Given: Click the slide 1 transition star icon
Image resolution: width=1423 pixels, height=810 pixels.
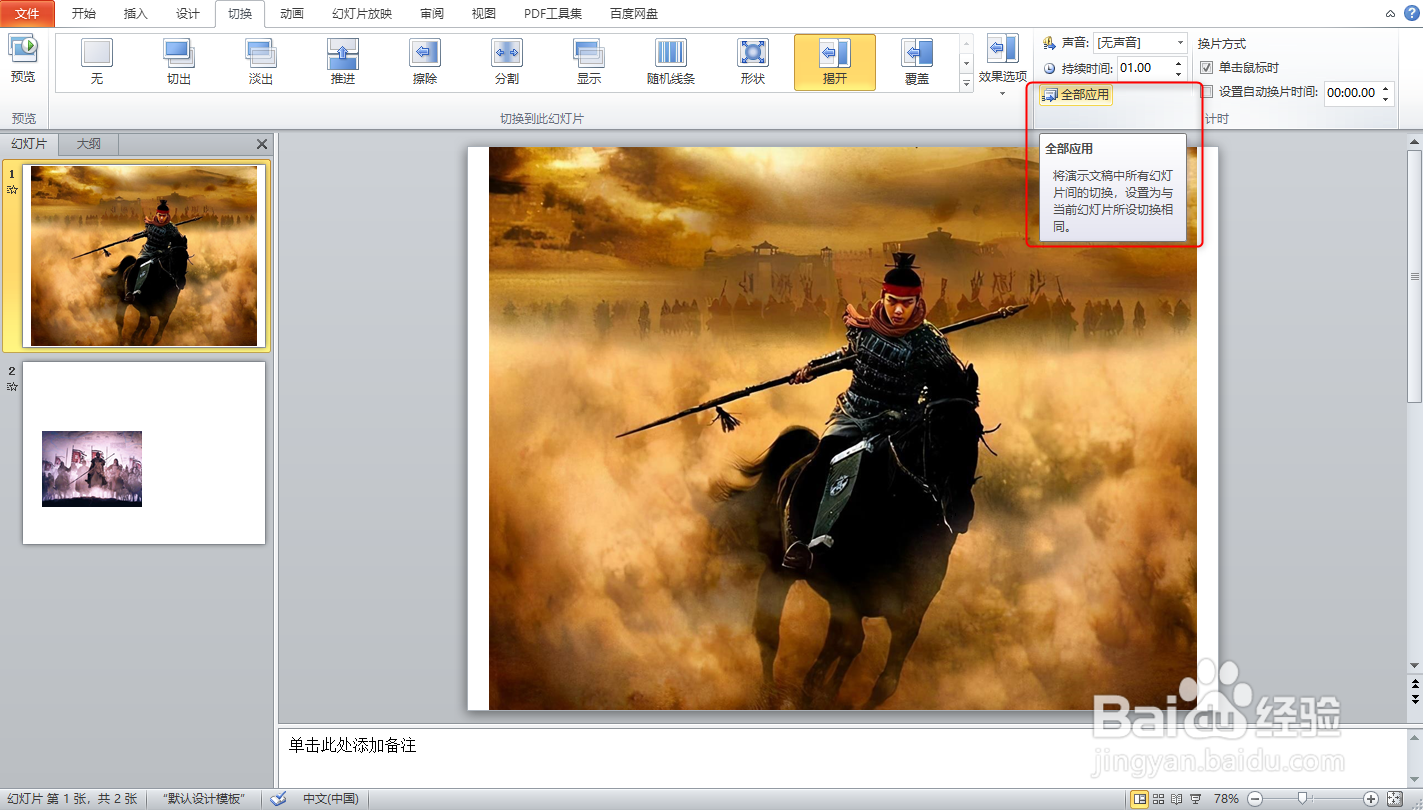Looking at the screenshot, I should [12, 189].
